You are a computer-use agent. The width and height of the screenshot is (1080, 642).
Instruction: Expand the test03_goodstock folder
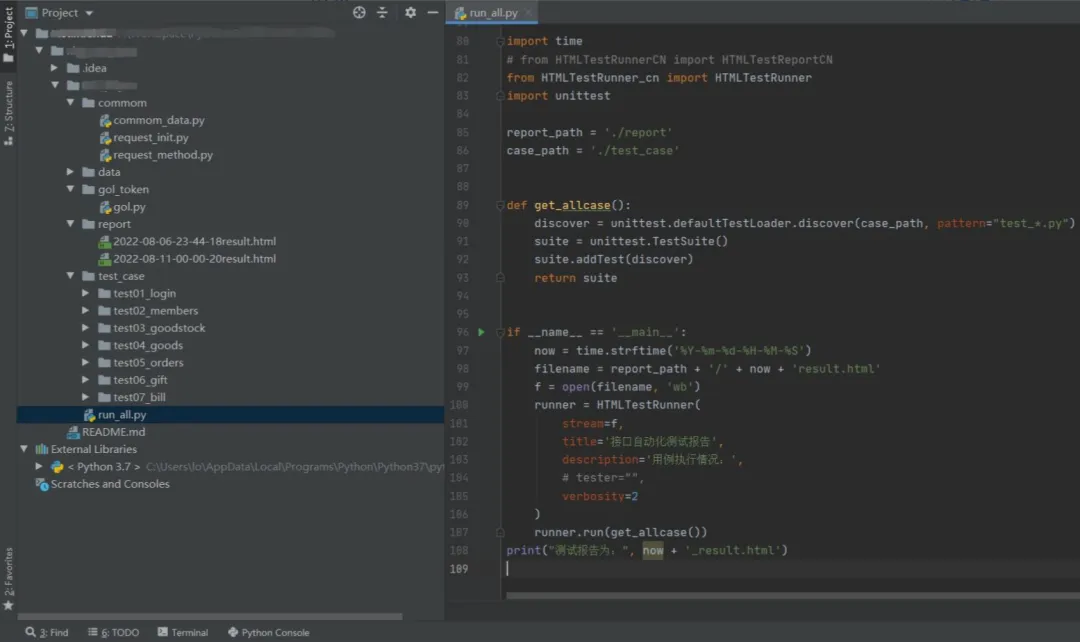pyautogui.click(x=86, y=327)
